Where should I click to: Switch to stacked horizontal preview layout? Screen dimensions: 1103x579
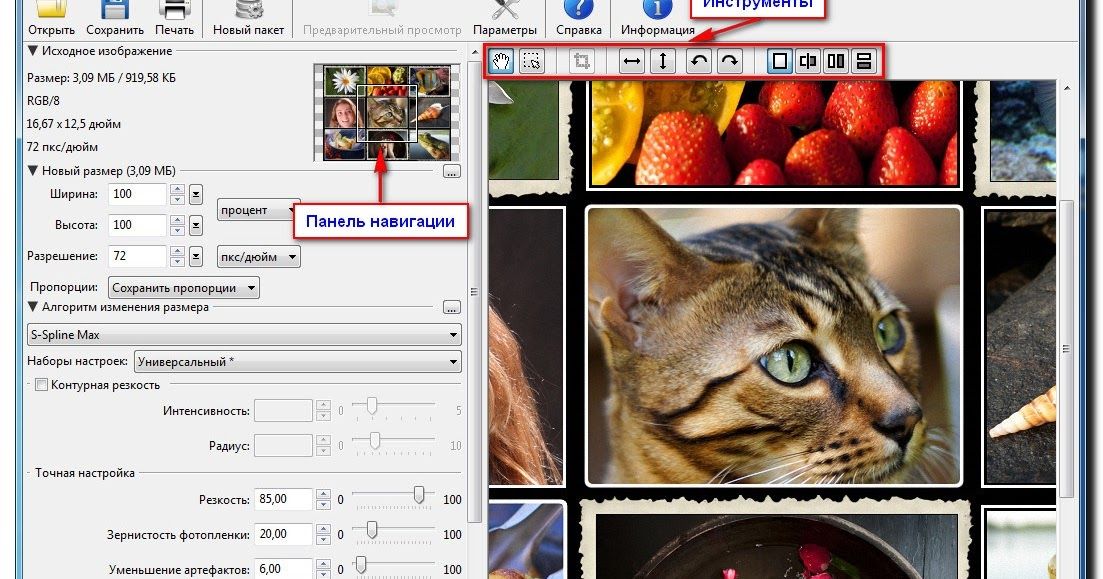[x=863, y=61]
